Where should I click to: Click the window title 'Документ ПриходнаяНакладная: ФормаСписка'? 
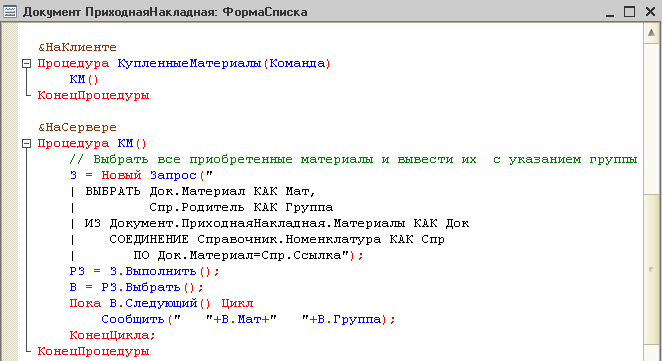pyautogui.click(x=165, y=12)
